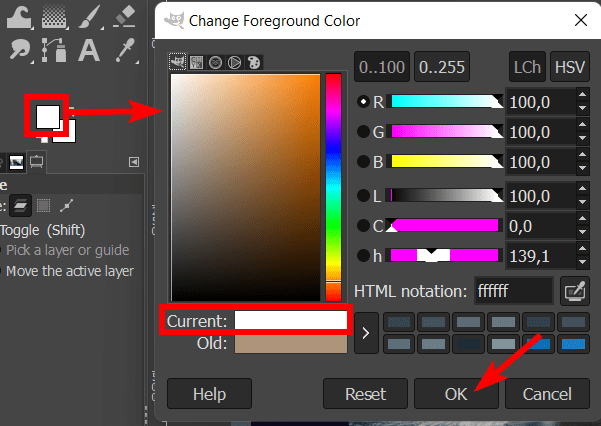Viewport: 601px width, 426px height.
Task: Click the OK button
Action: (456, 393)
